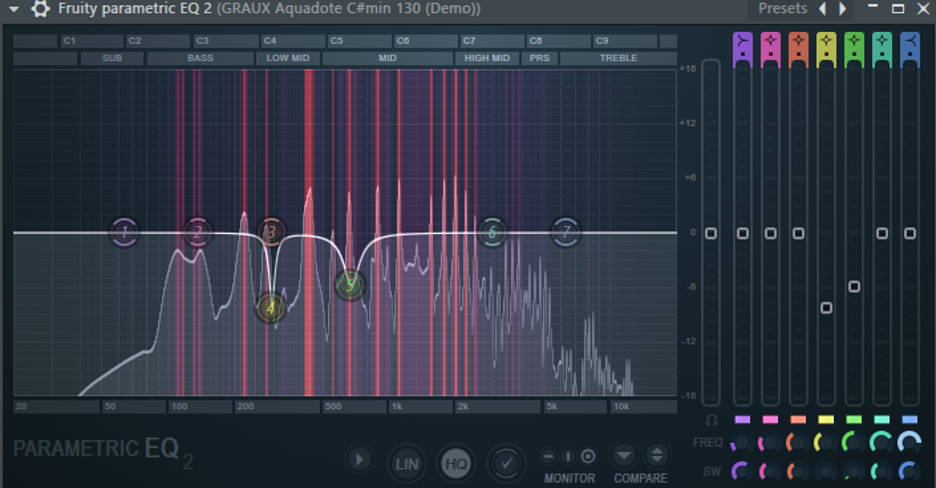936x488 pixels.
Task: Select band 7 node on EQ graph
Action: (x=566, y=232)
